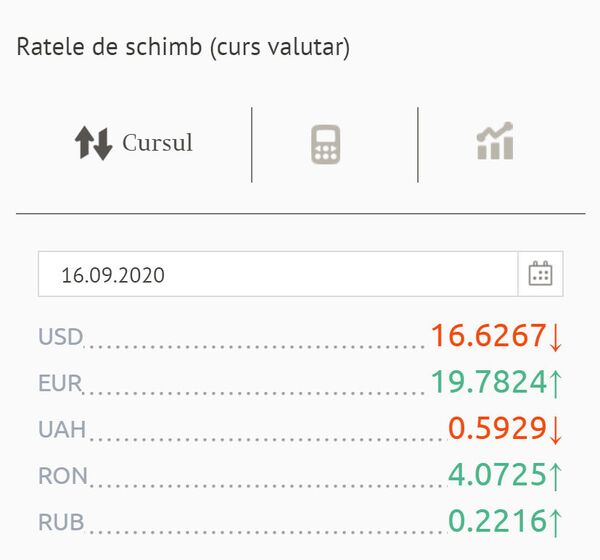Image resolution: width=600 pixels, height=560 pixels.
Task: Click the USD rate value 16.6267
Action: (x=489, y=336)
